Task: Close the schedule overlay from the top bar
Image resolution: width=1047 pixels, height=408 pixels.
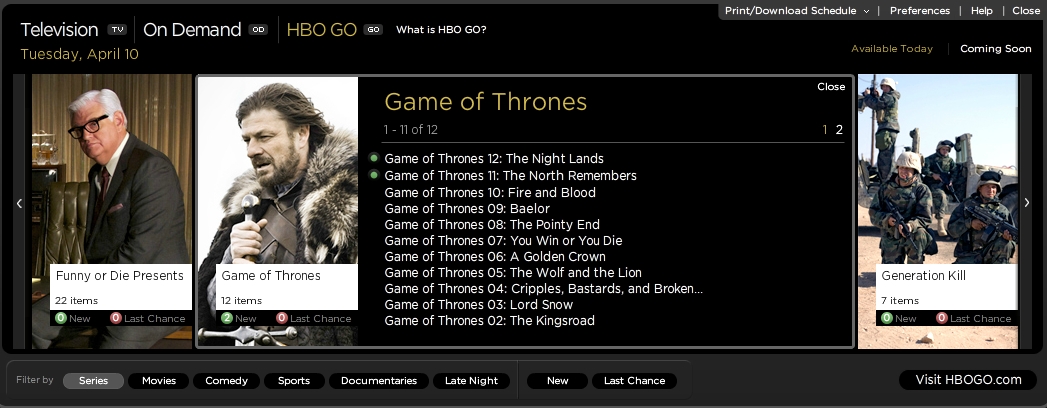Action: [1026, 11]
